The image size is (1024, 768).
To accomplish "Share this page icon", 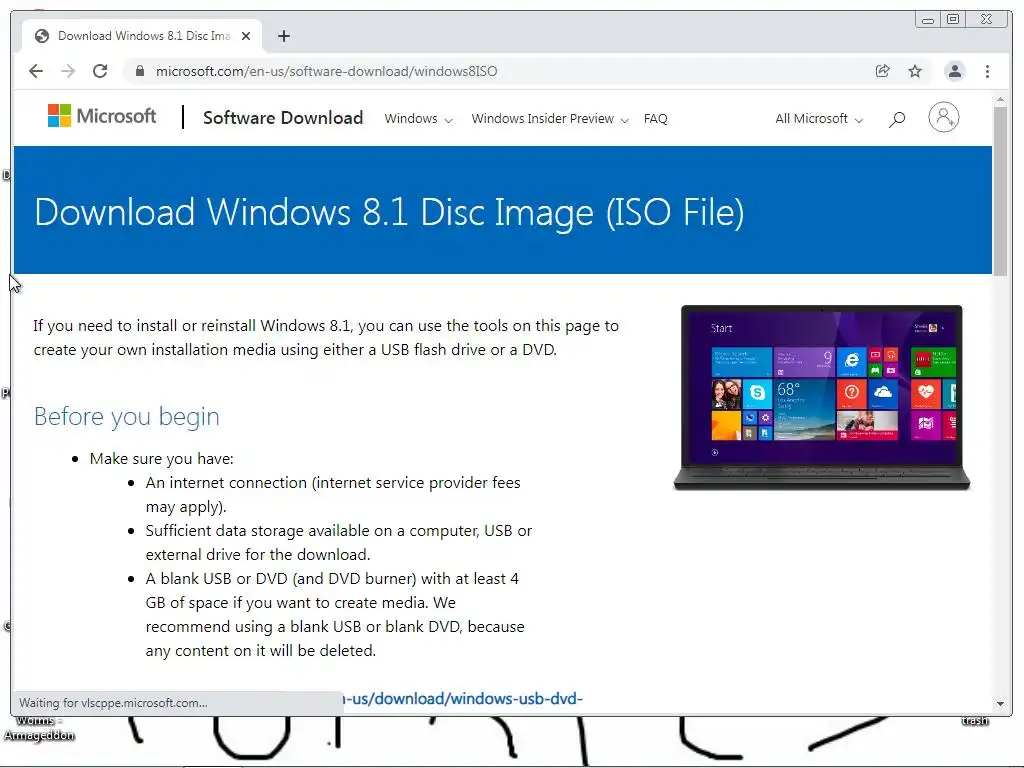I will pyautogui.click(x=882, y=71).
